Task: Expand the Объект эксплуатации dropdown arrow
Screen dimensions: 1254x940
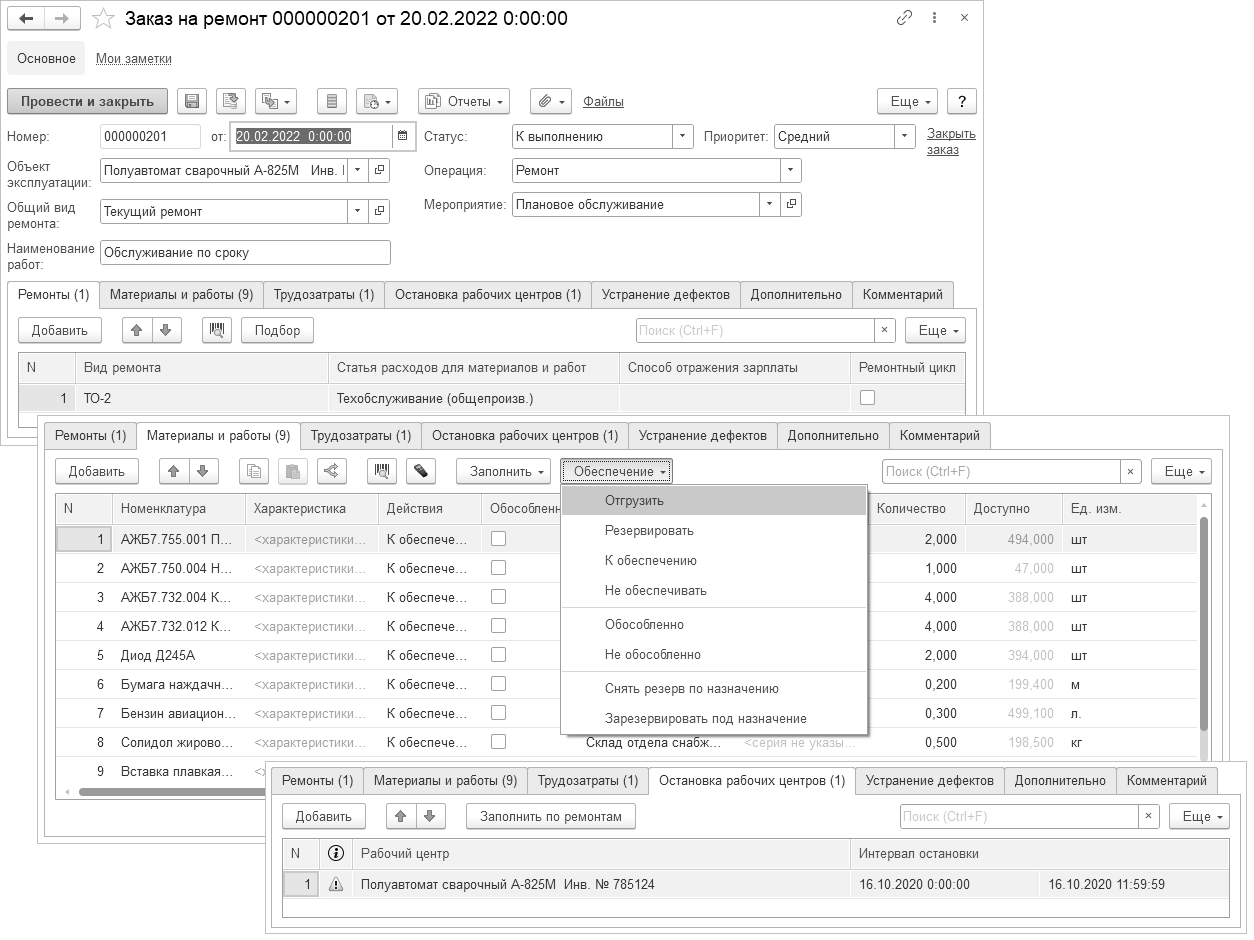Action: tap(358, 171)
